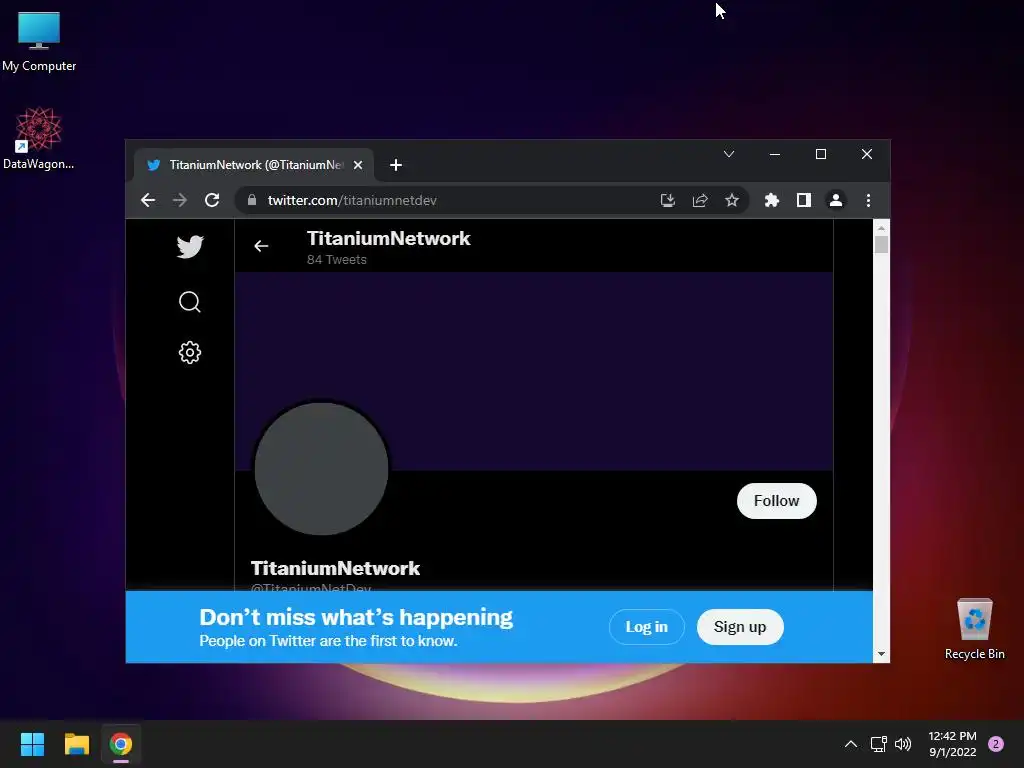Click the Log in button

coord(647,627)
